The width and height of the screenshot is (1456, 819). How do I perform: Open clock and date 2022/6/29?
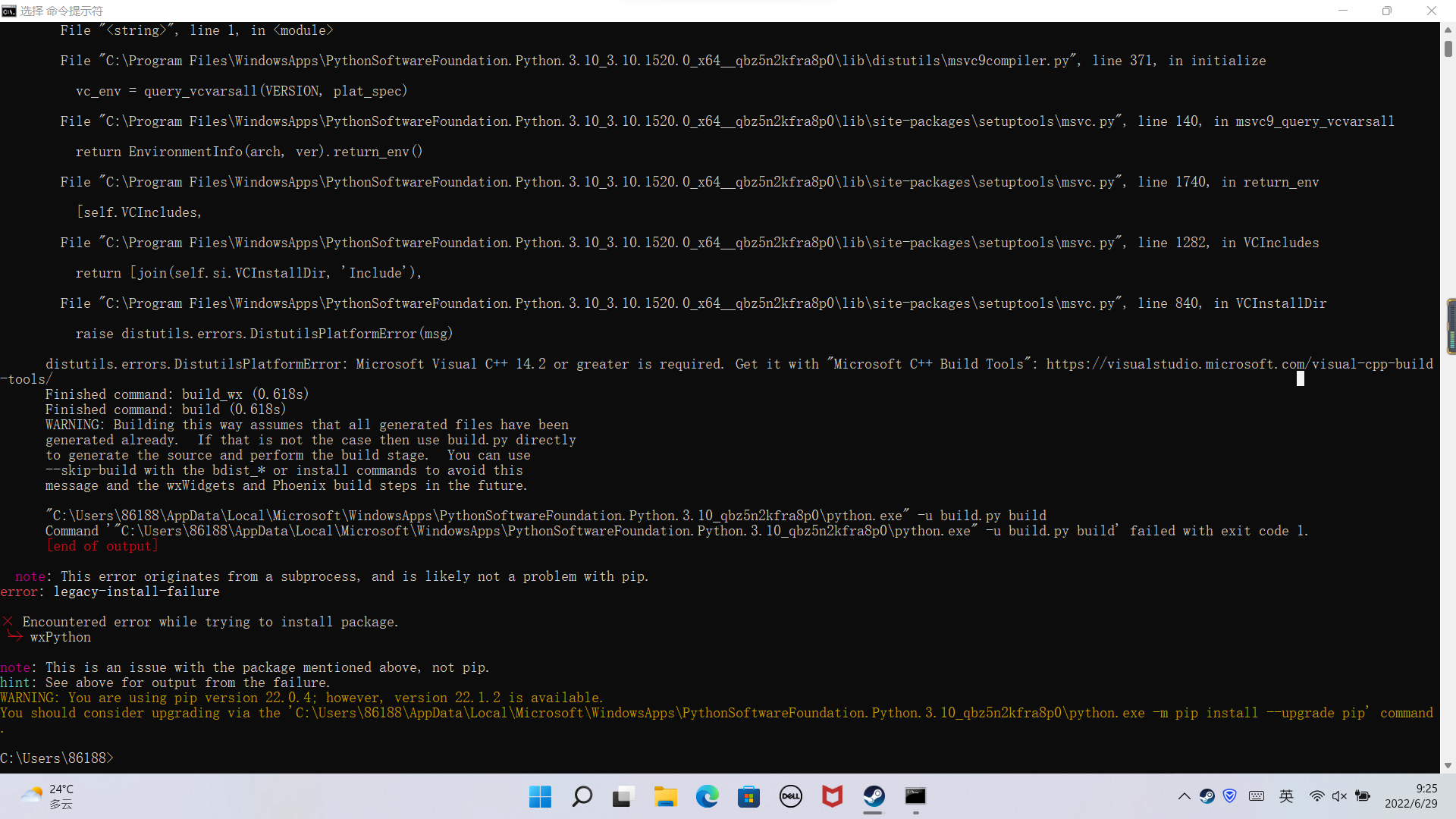click(1411, 796)
